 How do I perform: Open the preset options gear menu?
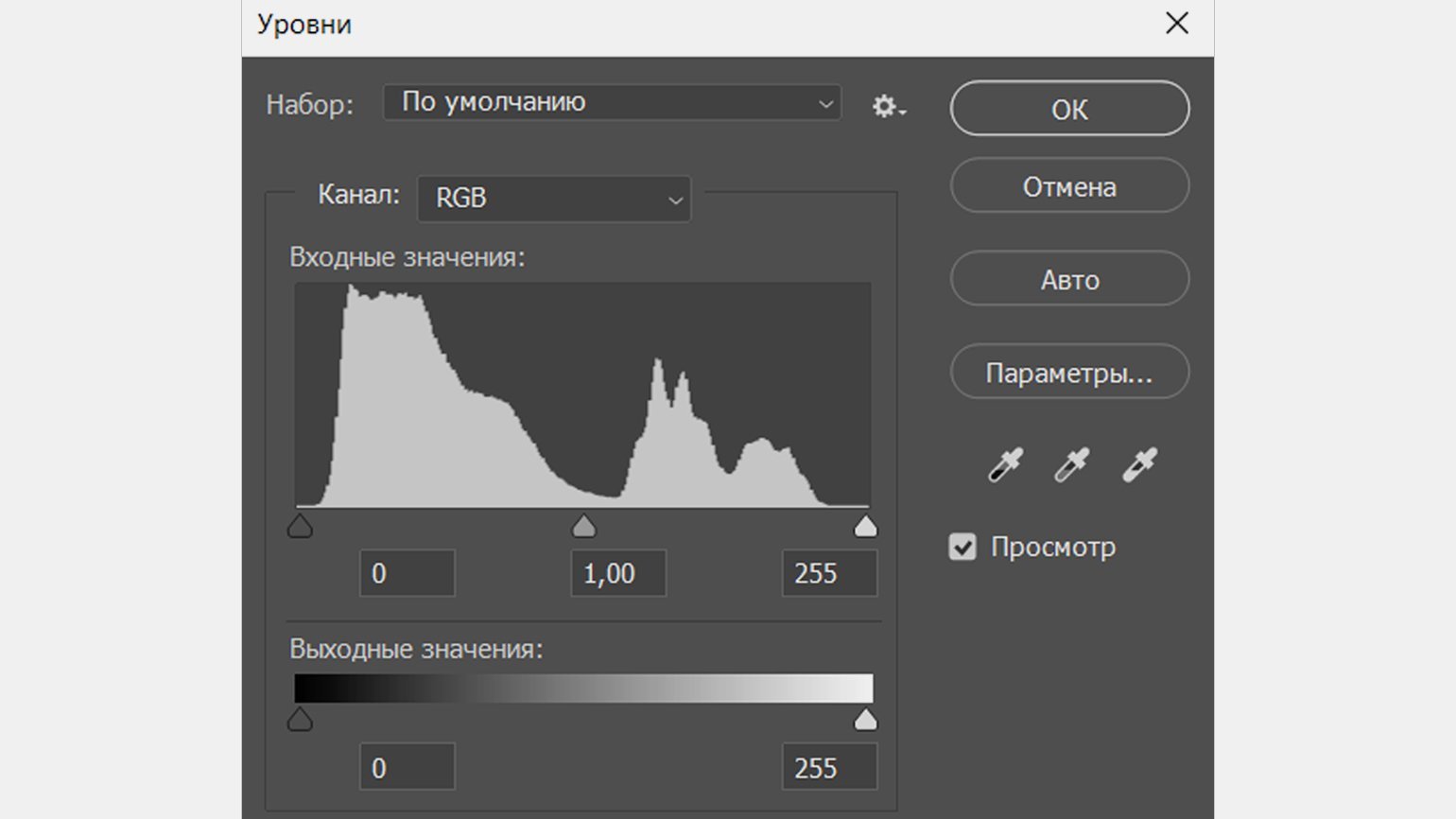point(888,106)
